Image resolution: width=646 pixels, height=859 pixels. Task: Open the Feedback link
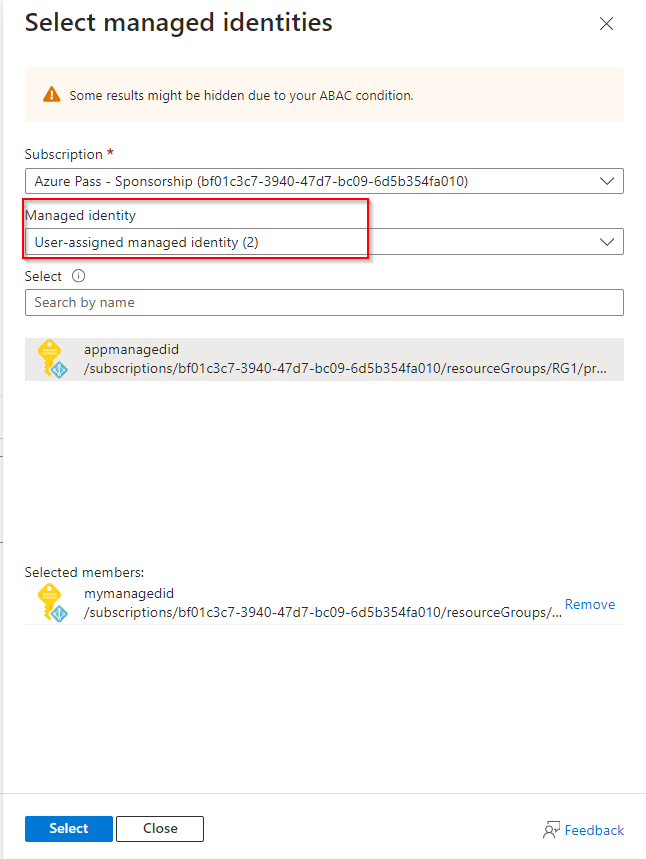click(x=594, y=830)
